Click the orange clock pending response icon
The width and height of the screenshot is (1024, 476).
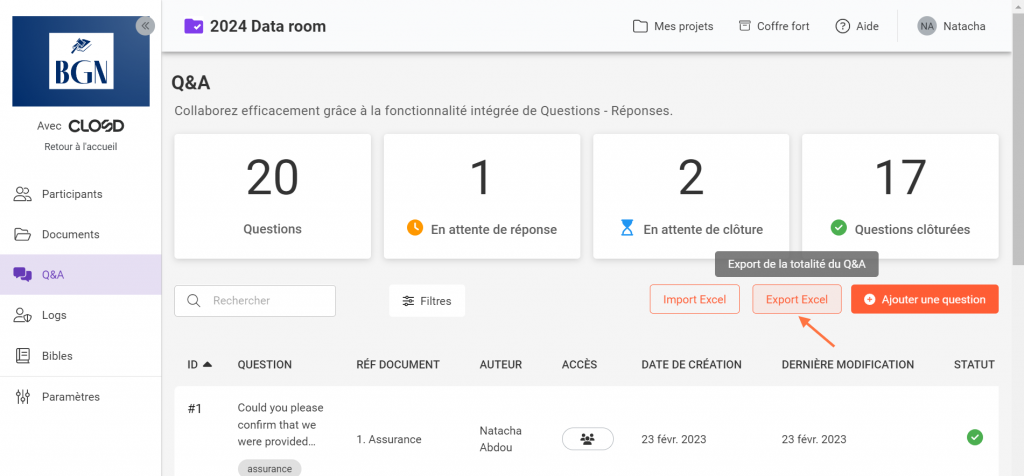pyautogui.click(x=415, y=228)
